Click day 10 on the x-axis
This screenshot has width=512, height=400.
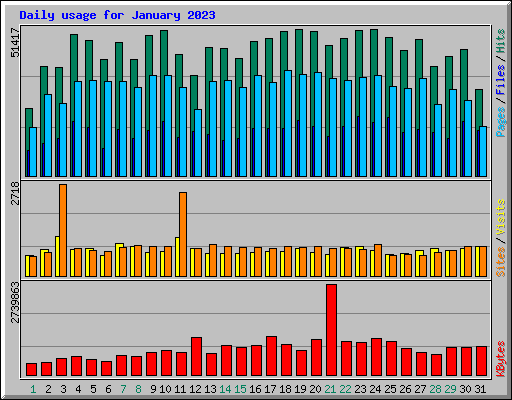point(165,389)
